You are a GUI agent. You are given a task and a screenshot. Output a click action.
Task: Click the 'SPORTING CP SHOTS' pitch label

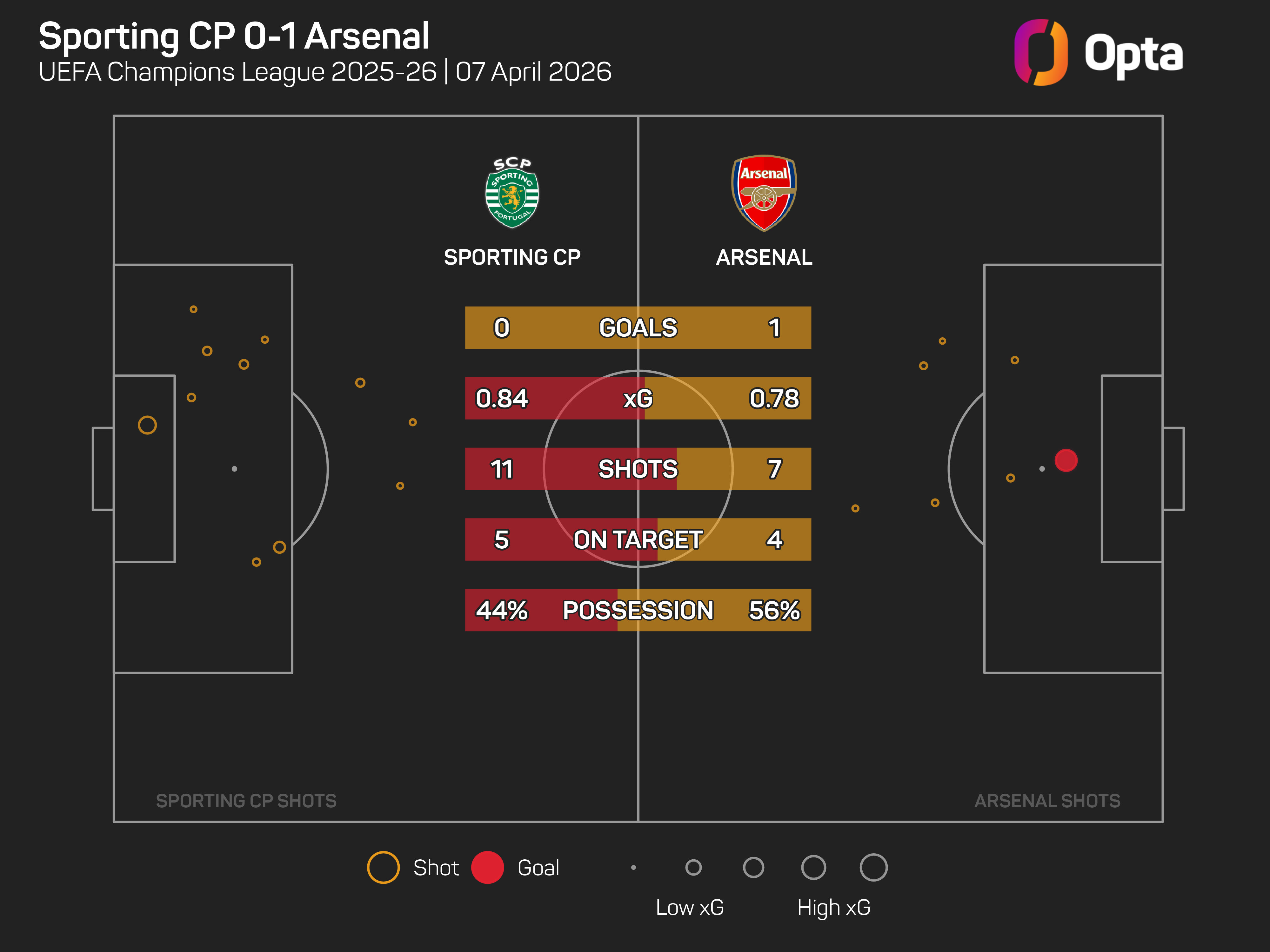pyautogui.click(x=246, y=801)
